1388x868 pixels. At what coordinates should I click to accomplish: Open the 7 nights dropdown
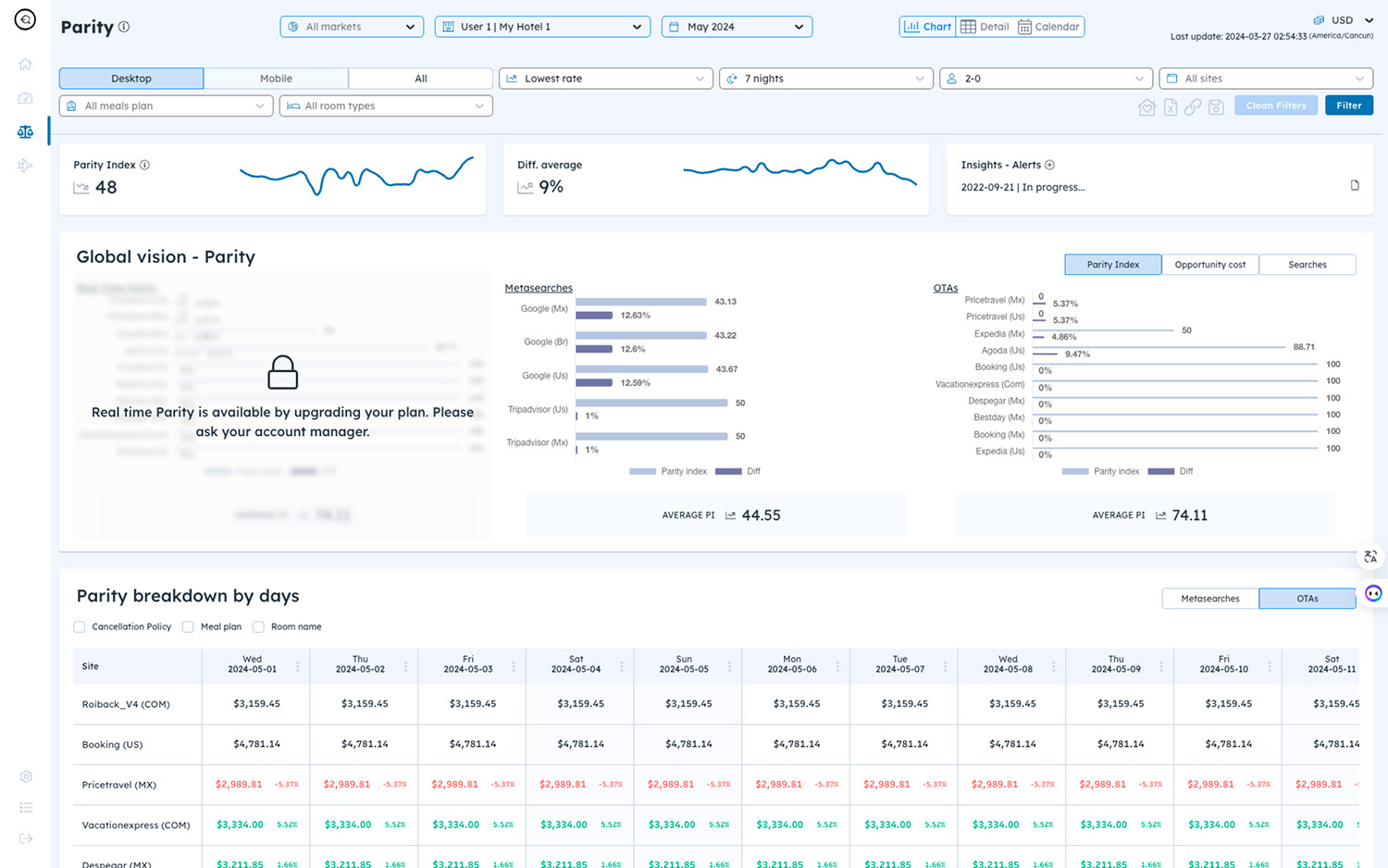coord(825,79)
